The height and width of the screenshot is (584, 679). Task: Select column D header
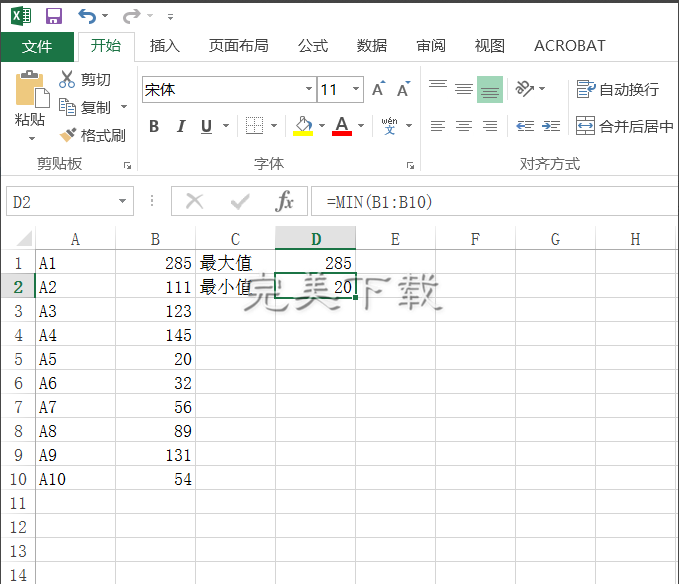coord(316,238)
